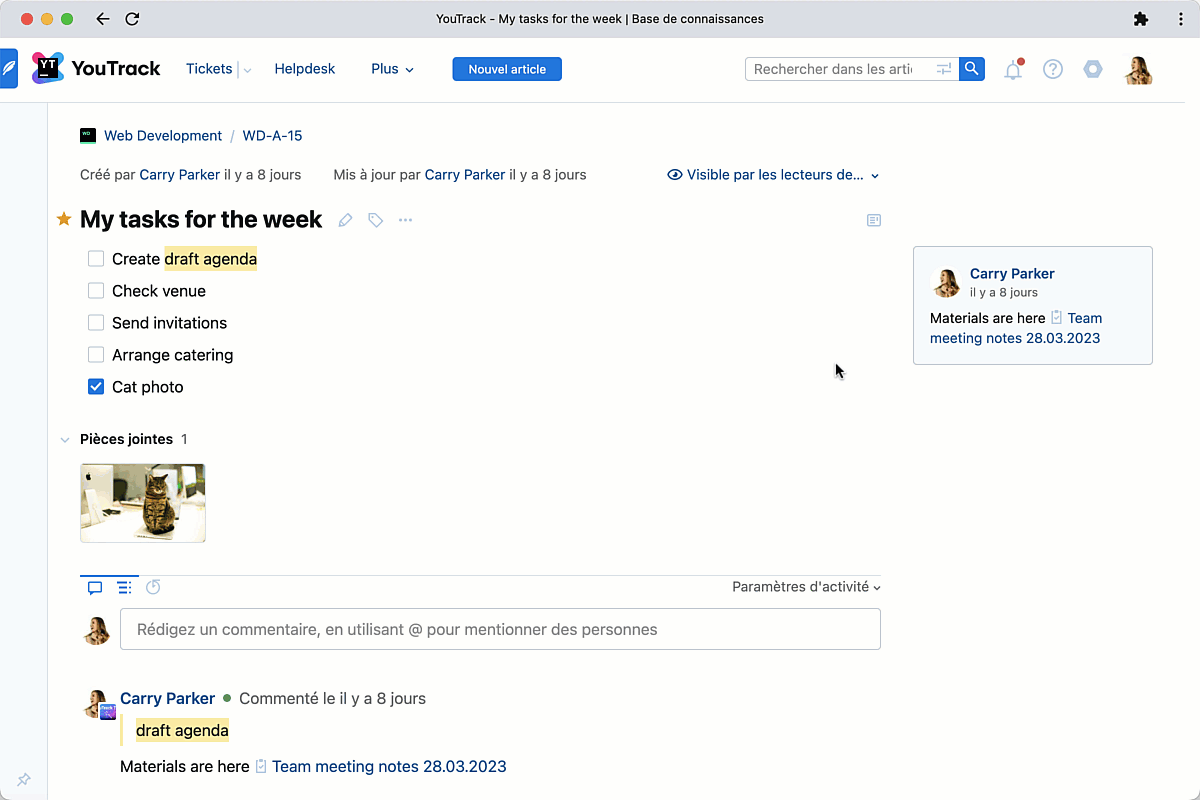Uncheck the Cat photo task
This screenshot has width=1200, height=800.
click(x=95, y=386)
